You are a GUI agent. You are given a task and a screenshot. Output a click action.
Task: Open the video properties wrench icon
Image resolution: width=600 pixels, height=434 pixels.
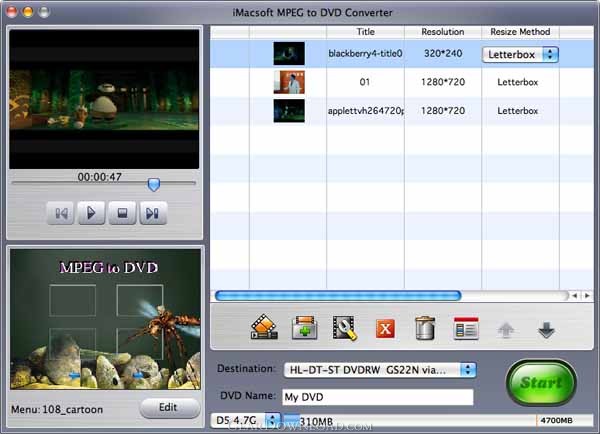(x=345, y=328)
